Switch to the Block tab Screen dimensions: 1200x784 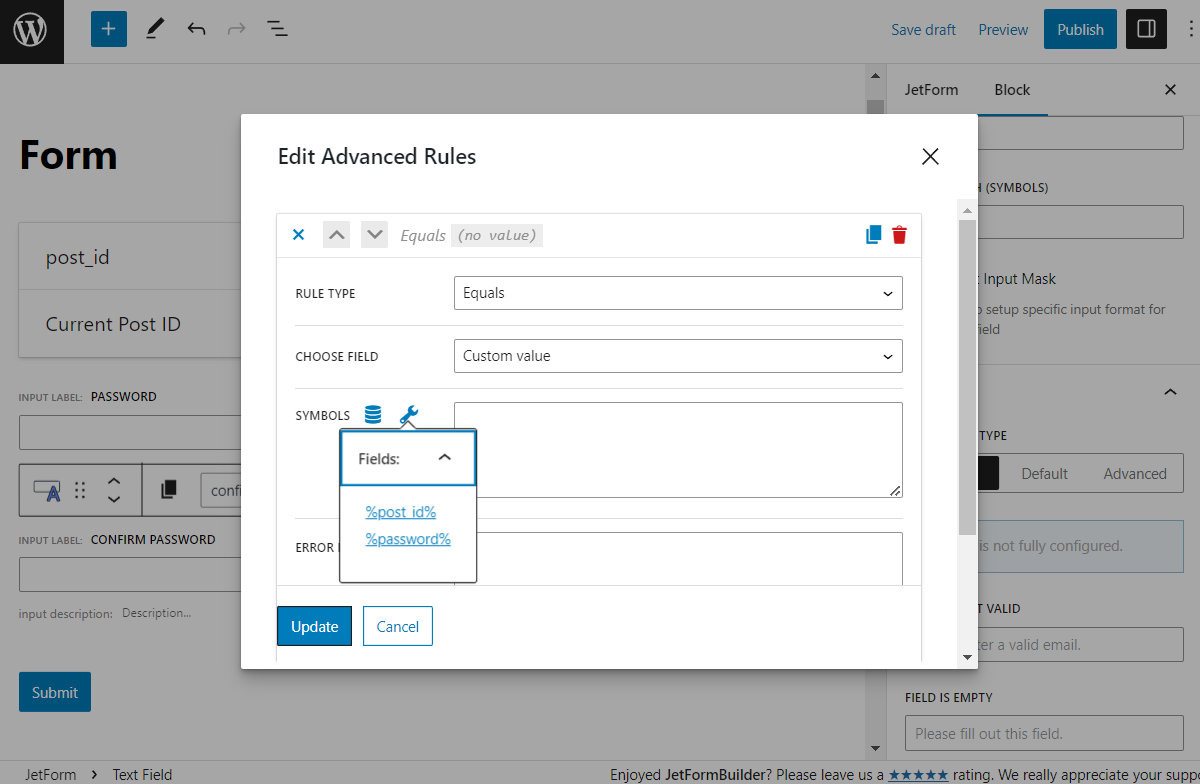[x=1011, y=90]
